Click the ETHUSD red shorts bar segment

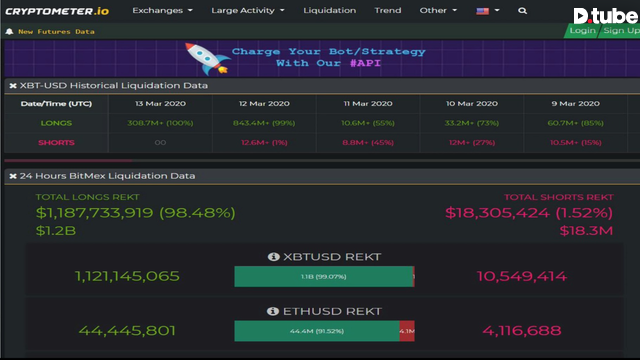tap(407, 331)
